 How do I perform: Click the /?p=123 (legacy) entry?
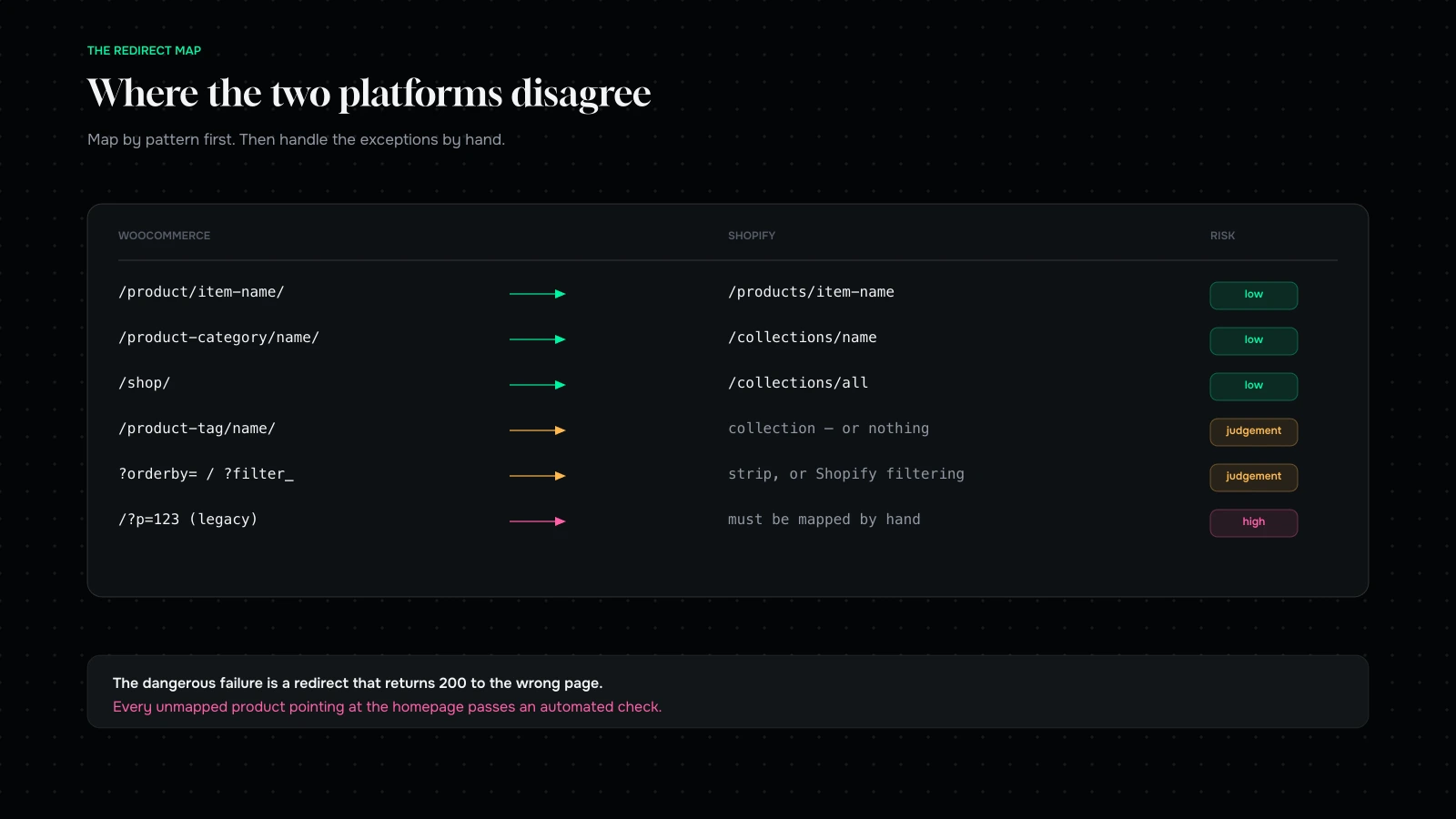tap(188, 520)
